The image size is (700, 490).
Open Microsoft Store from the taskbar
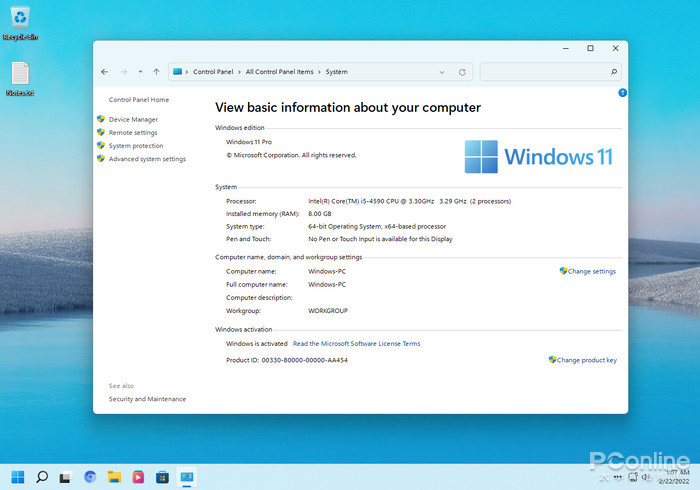[162, 477]
